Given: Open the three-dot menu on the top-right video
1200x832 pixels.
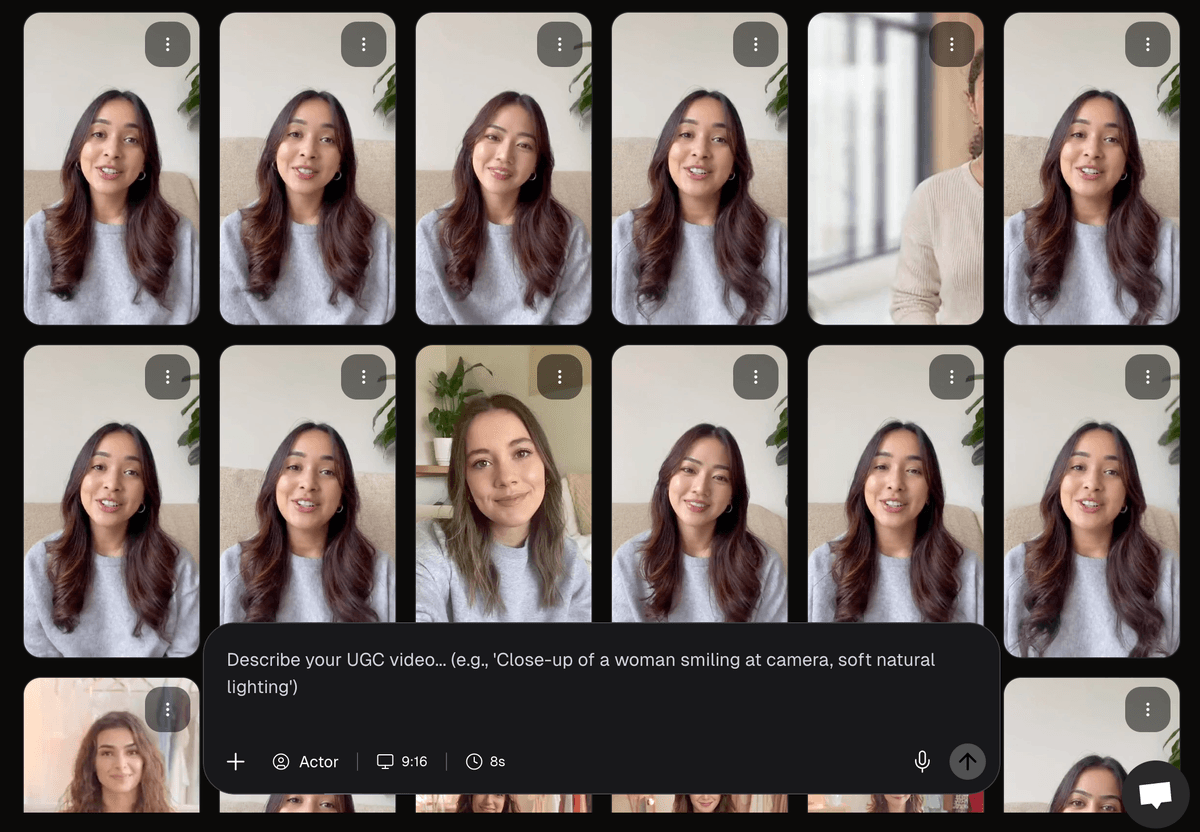Looking at the screenshot, I should [1148, 43].
